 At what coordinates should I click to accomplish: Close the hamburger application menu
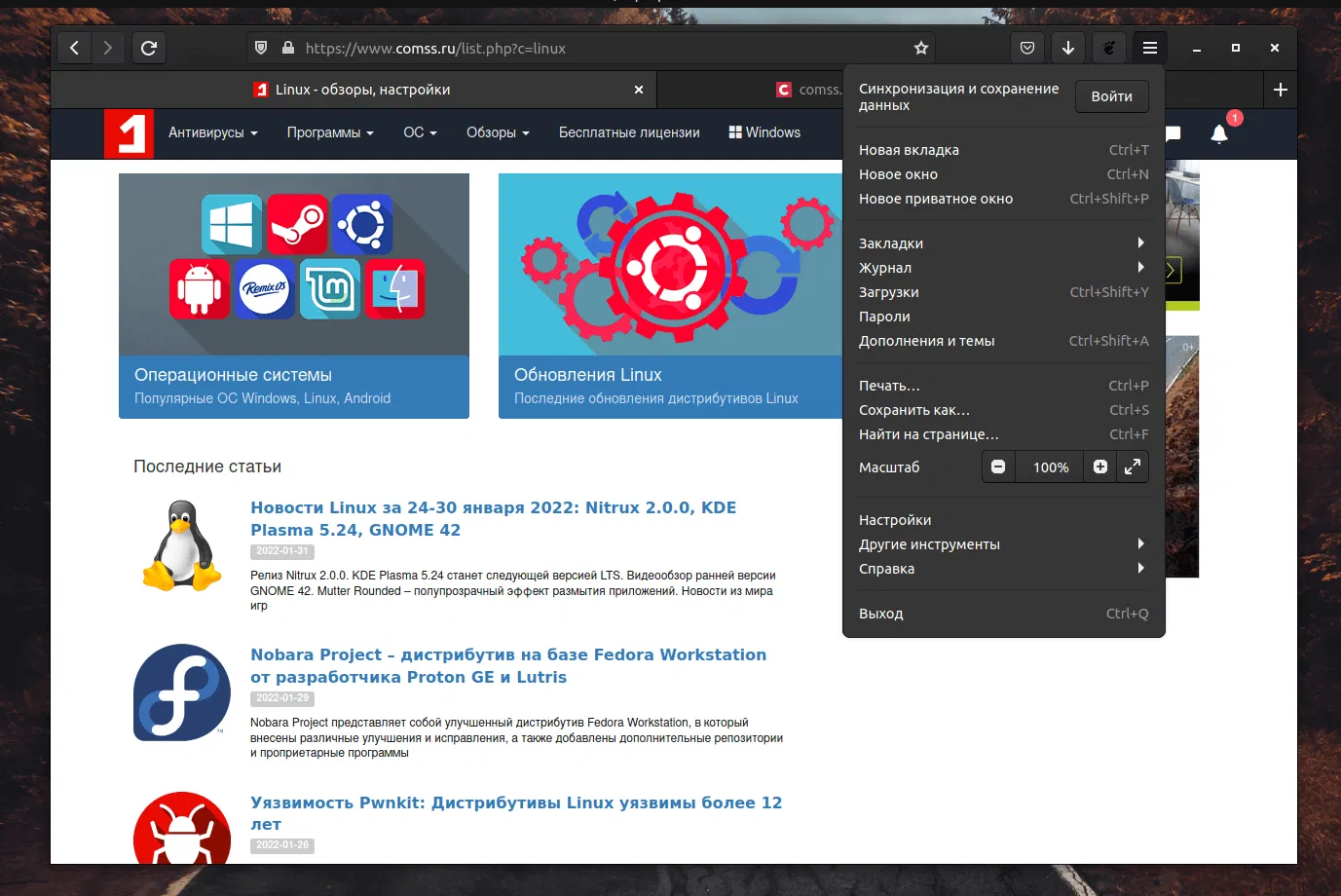point(1150,48)
